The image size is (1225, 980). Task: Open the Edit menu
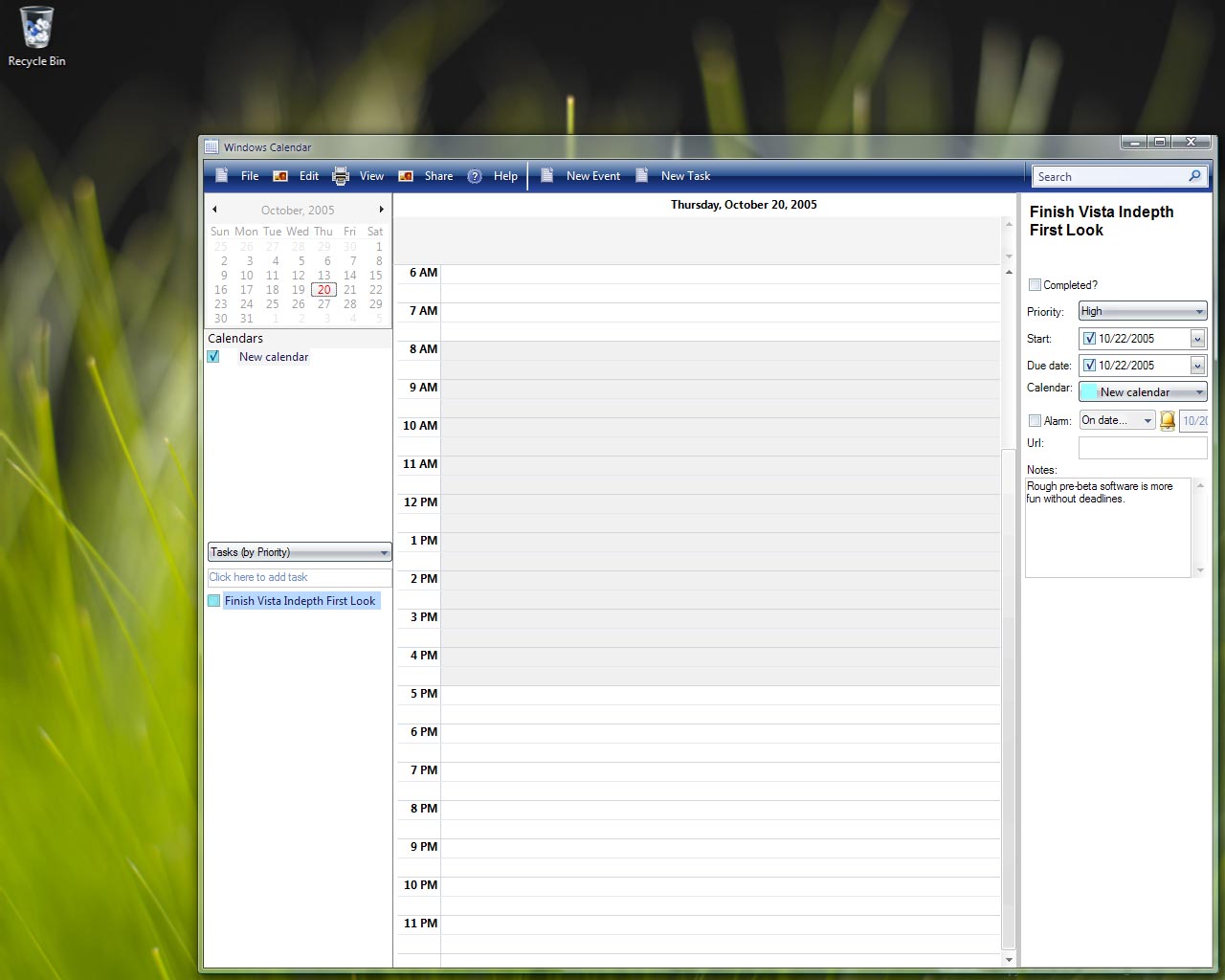click(x=309, y=176)
